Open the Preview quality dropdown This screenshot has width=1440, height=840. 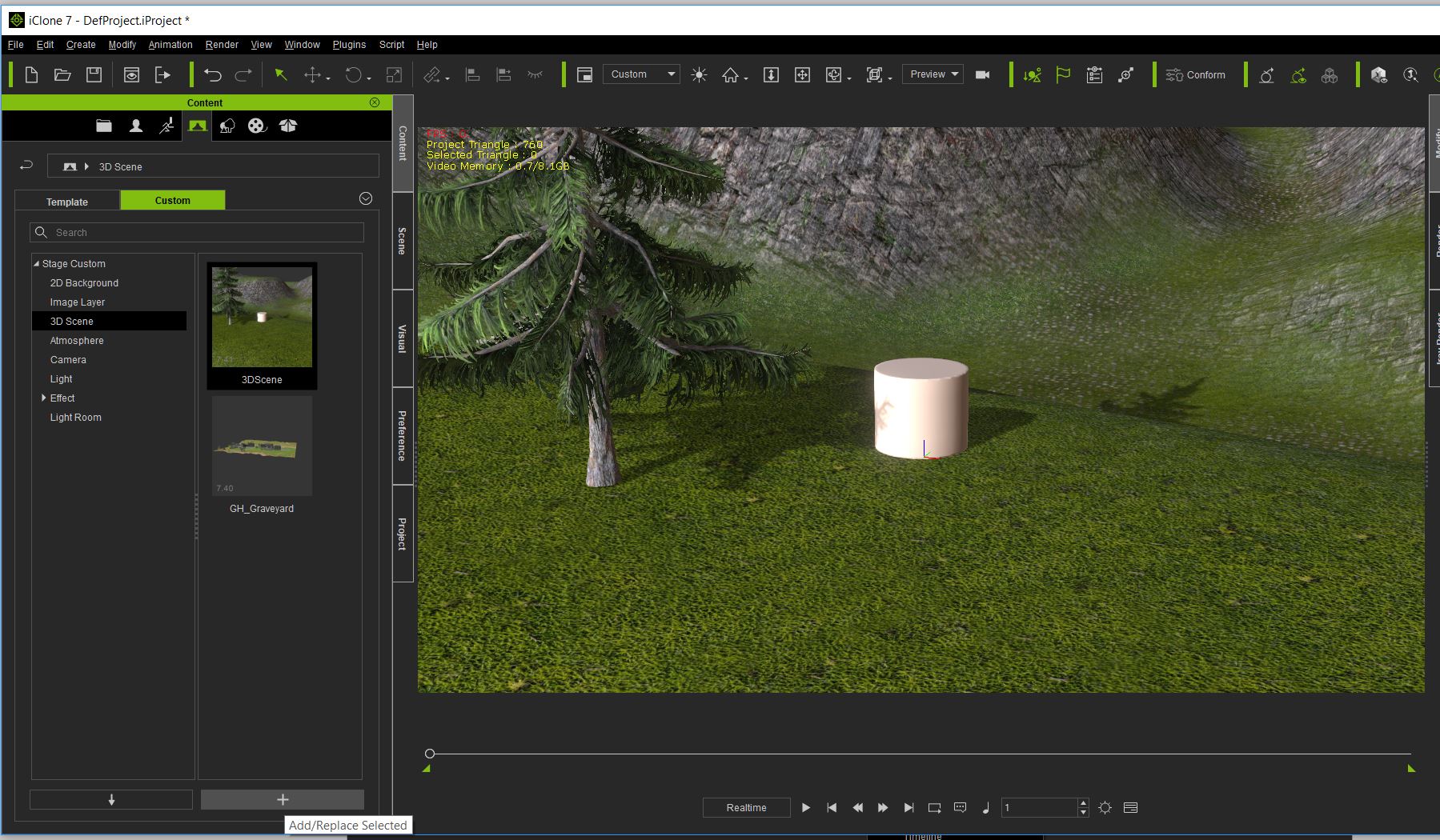[933, 74]
